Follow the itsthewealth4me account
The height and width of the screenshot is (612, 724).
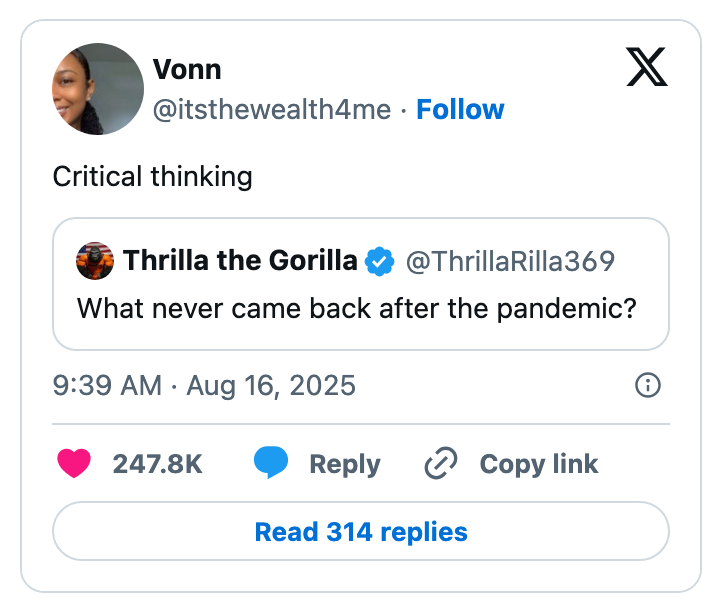(460, 110)
